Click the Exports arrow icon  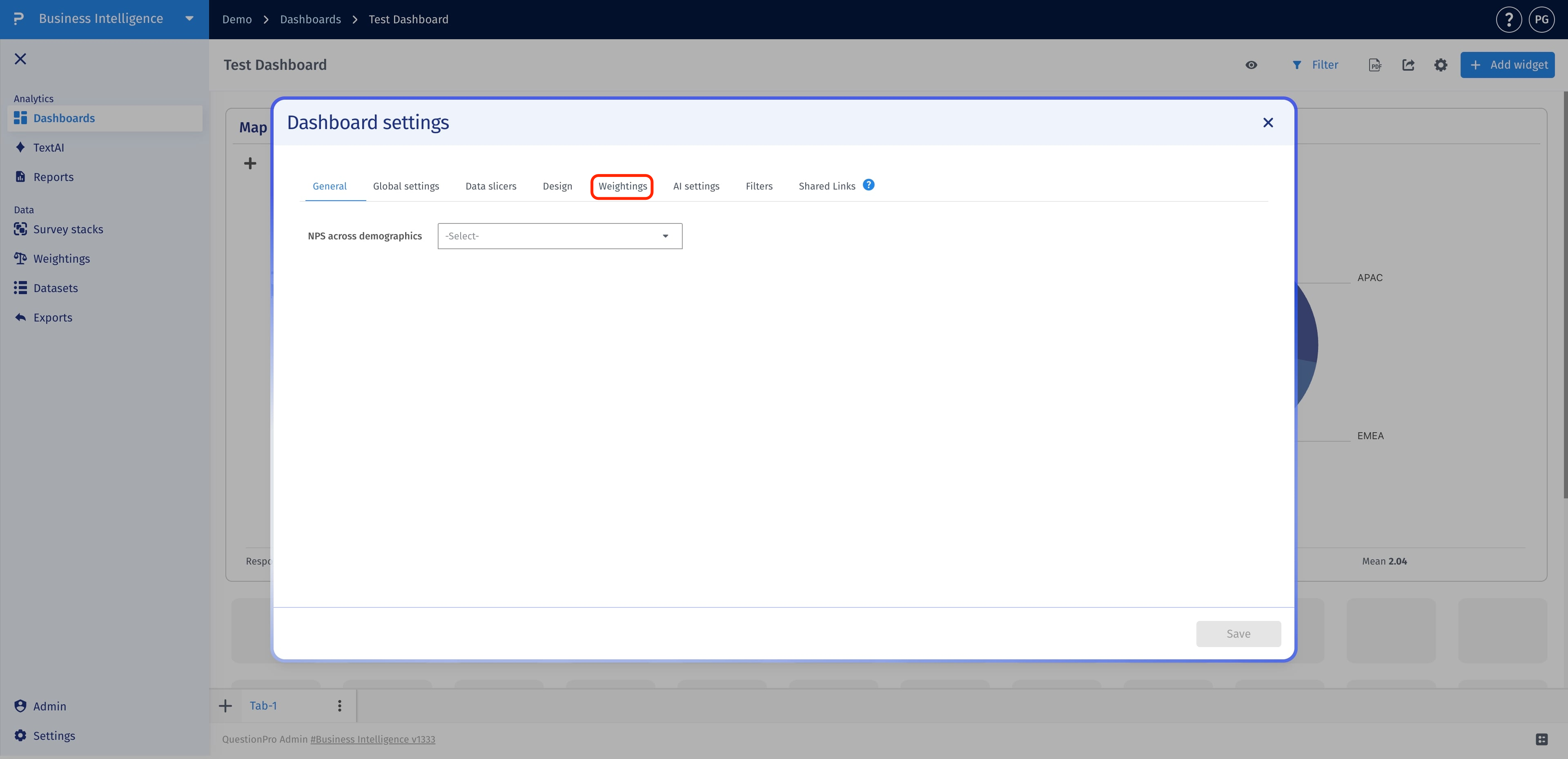pyautogui.click(x=20, y=317)
